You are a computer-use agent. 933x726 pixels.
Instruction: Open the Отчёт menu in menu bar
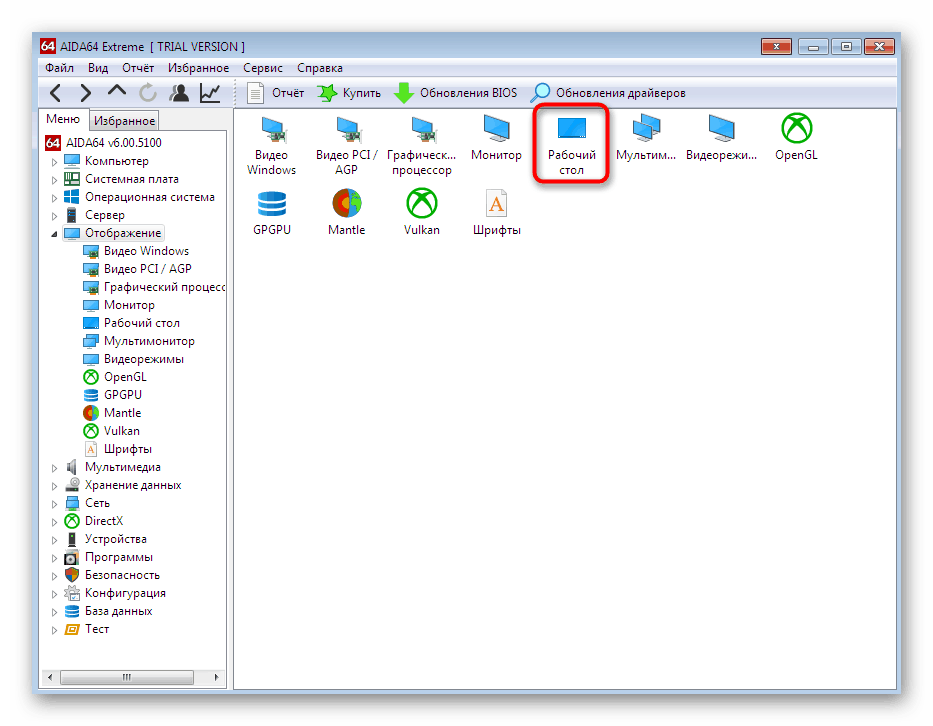click(x=138, y=68)
